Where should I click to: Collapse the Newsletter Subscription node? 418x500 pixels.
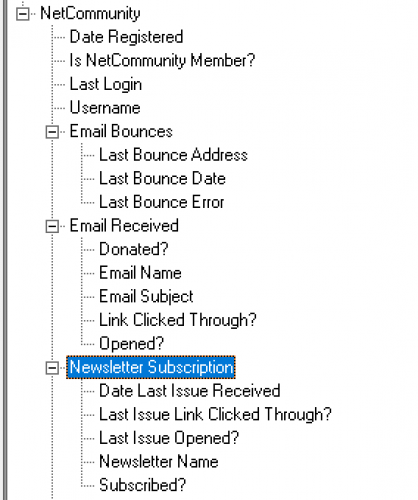tap(52, 368)
